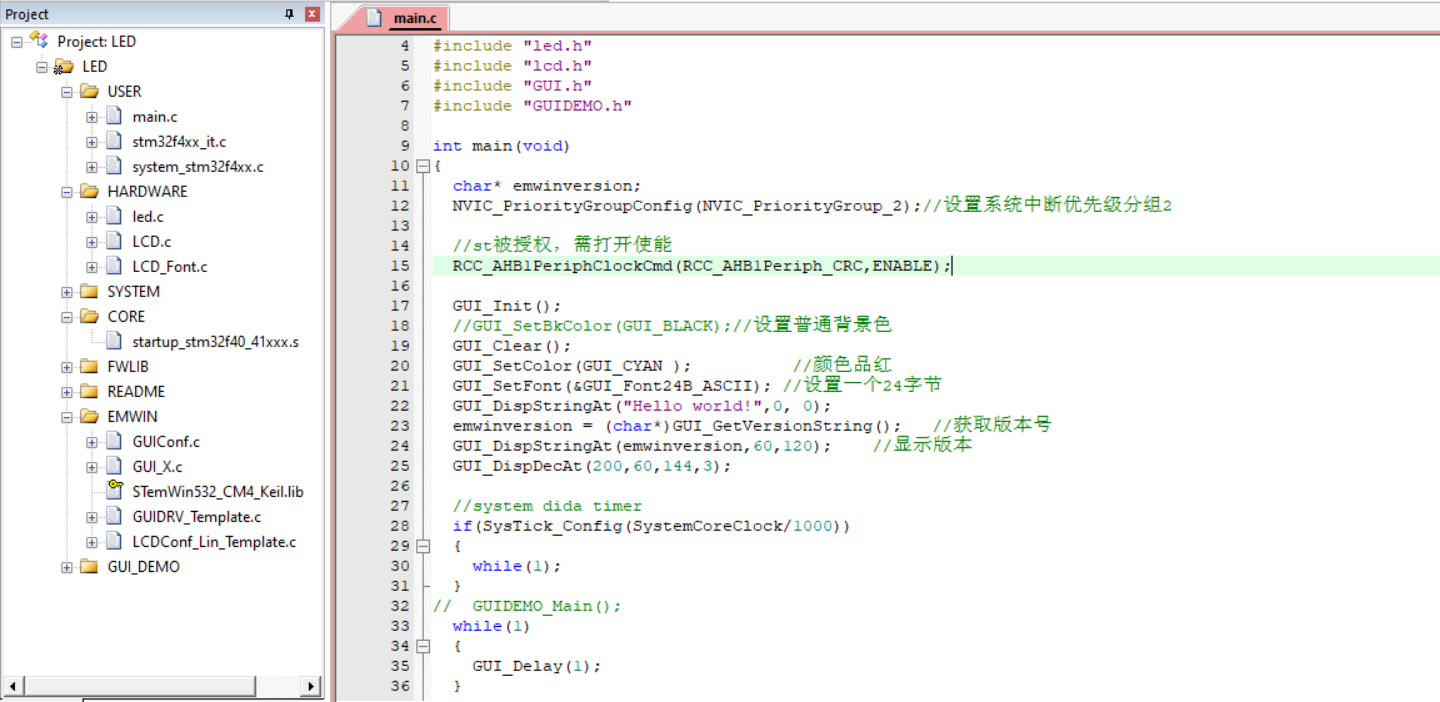Select GUIDRV_Template.c in the tree
The width and height of the screenshot is (1440, 702).
pyautogui.click(x=197, y=517)
